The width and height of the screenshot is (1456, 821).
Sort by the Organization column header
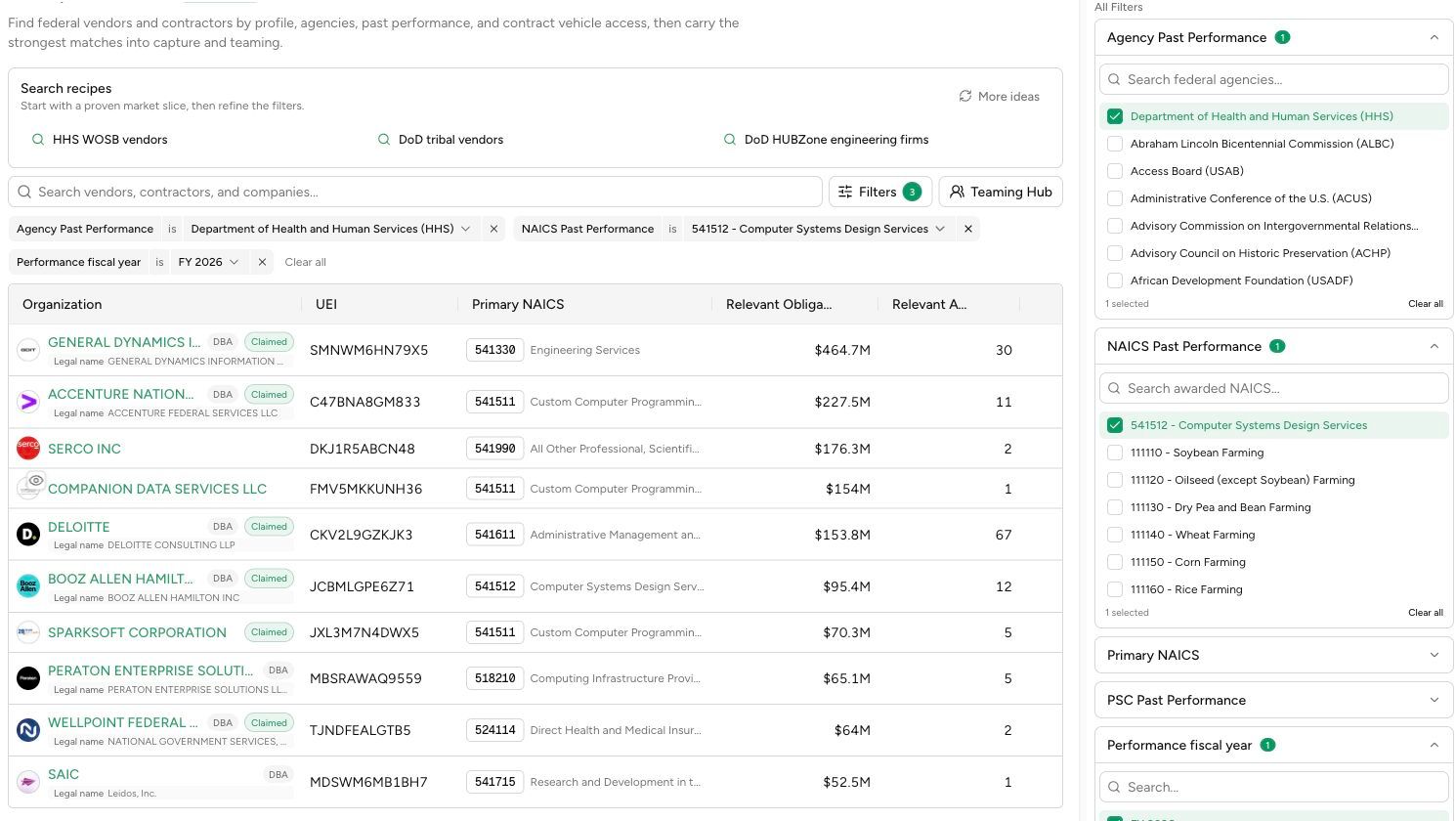click(x=63, y=304)
